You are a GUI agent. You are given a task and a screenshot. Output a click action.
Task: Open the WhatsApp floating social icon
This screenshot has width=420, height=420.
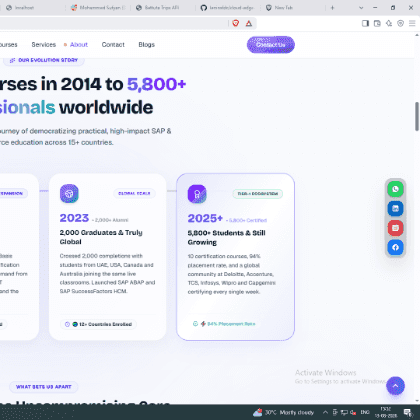pyautogui.click(x=395, y=189)
